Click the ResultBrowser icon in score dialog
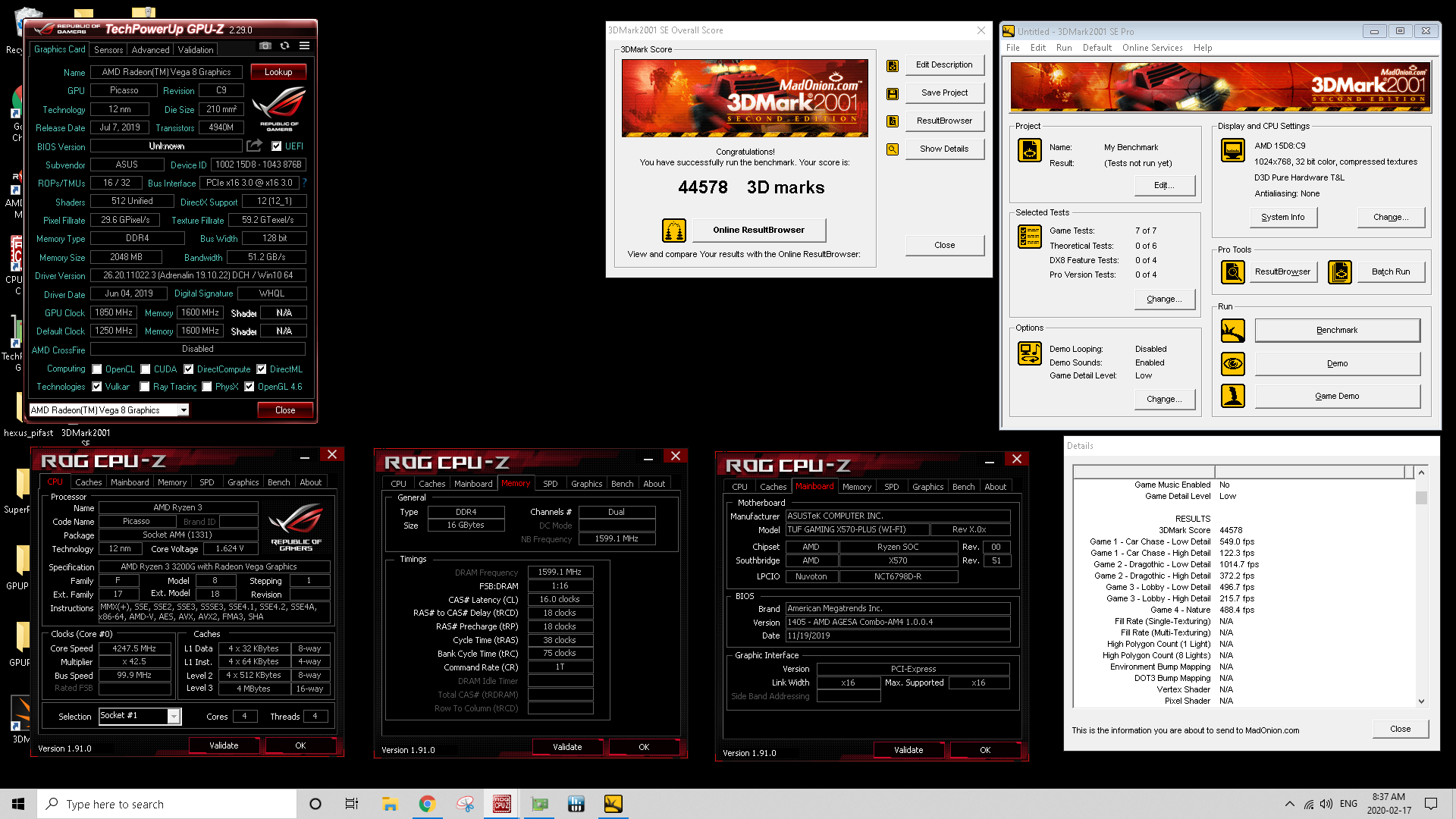This screenshot has height=819, width=1456. (x=893, y=121)
